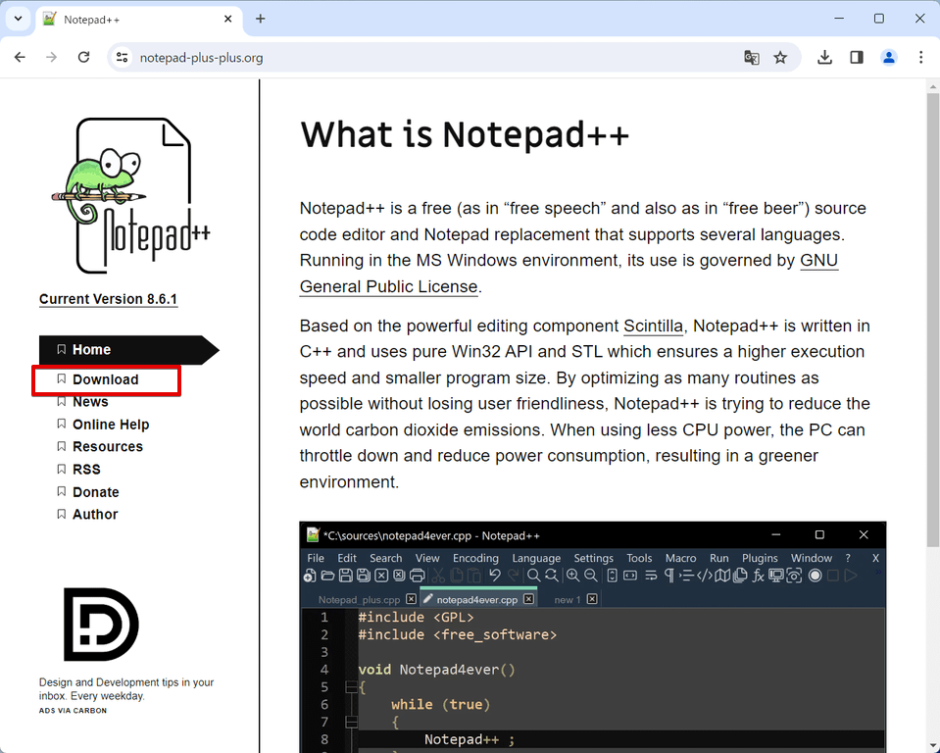Click the bookmark icon beside RSS
Image resolution: width=940 pixels, height=753 pixels.
61,469
